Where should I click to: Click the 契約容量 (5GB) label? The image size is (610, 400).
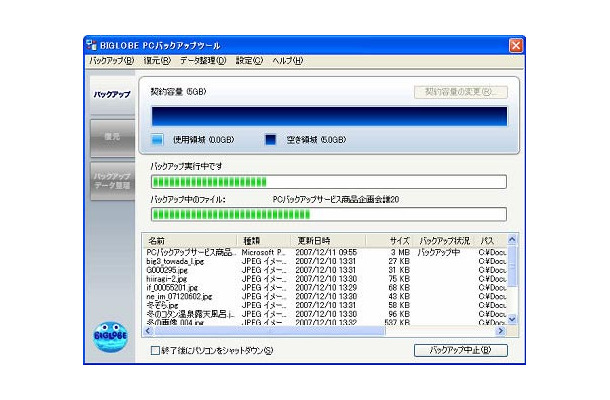[179, 92]
